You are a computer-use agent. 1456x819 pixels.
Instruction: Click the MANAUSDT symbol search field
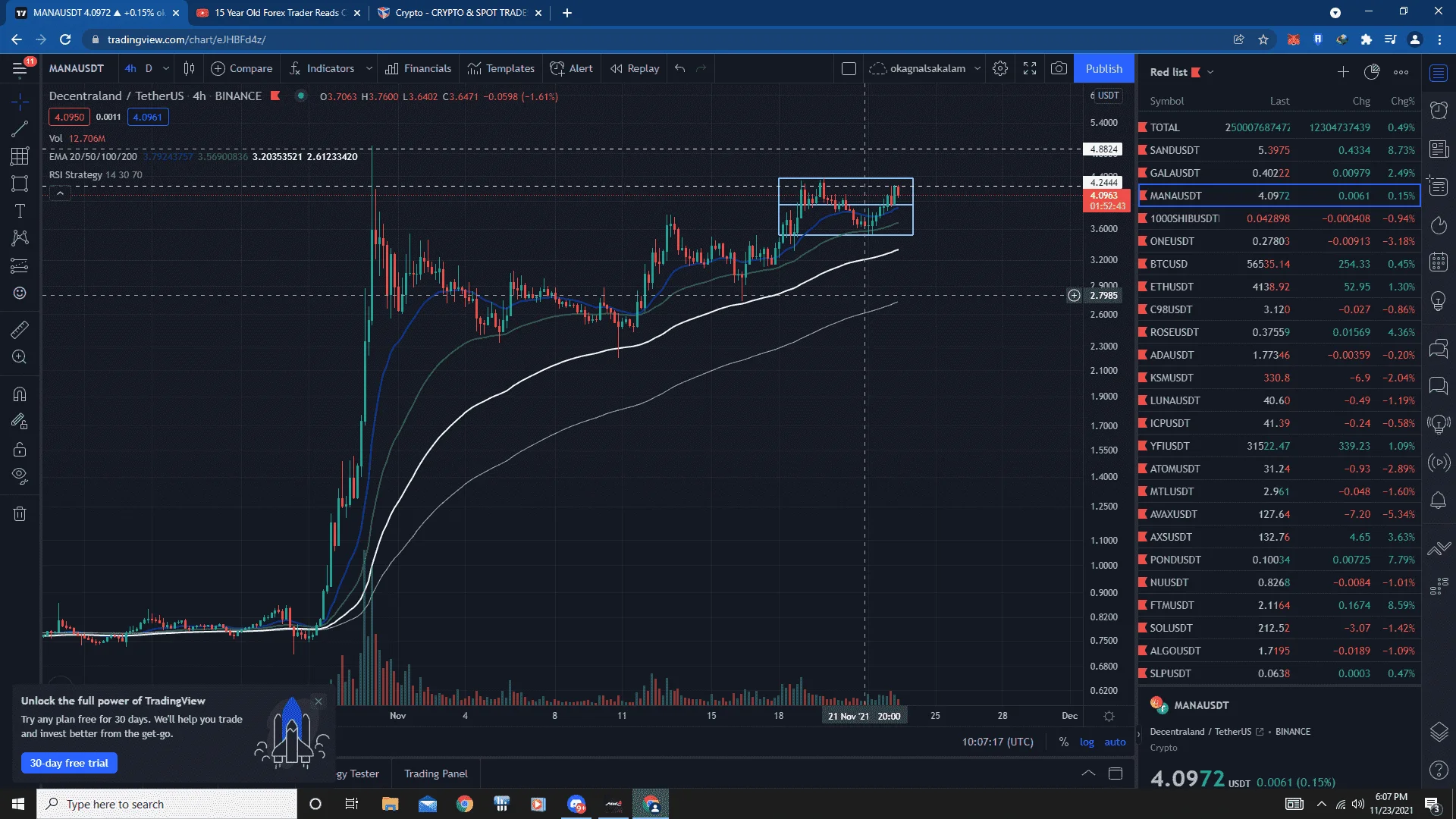click(x=77, y=68)
